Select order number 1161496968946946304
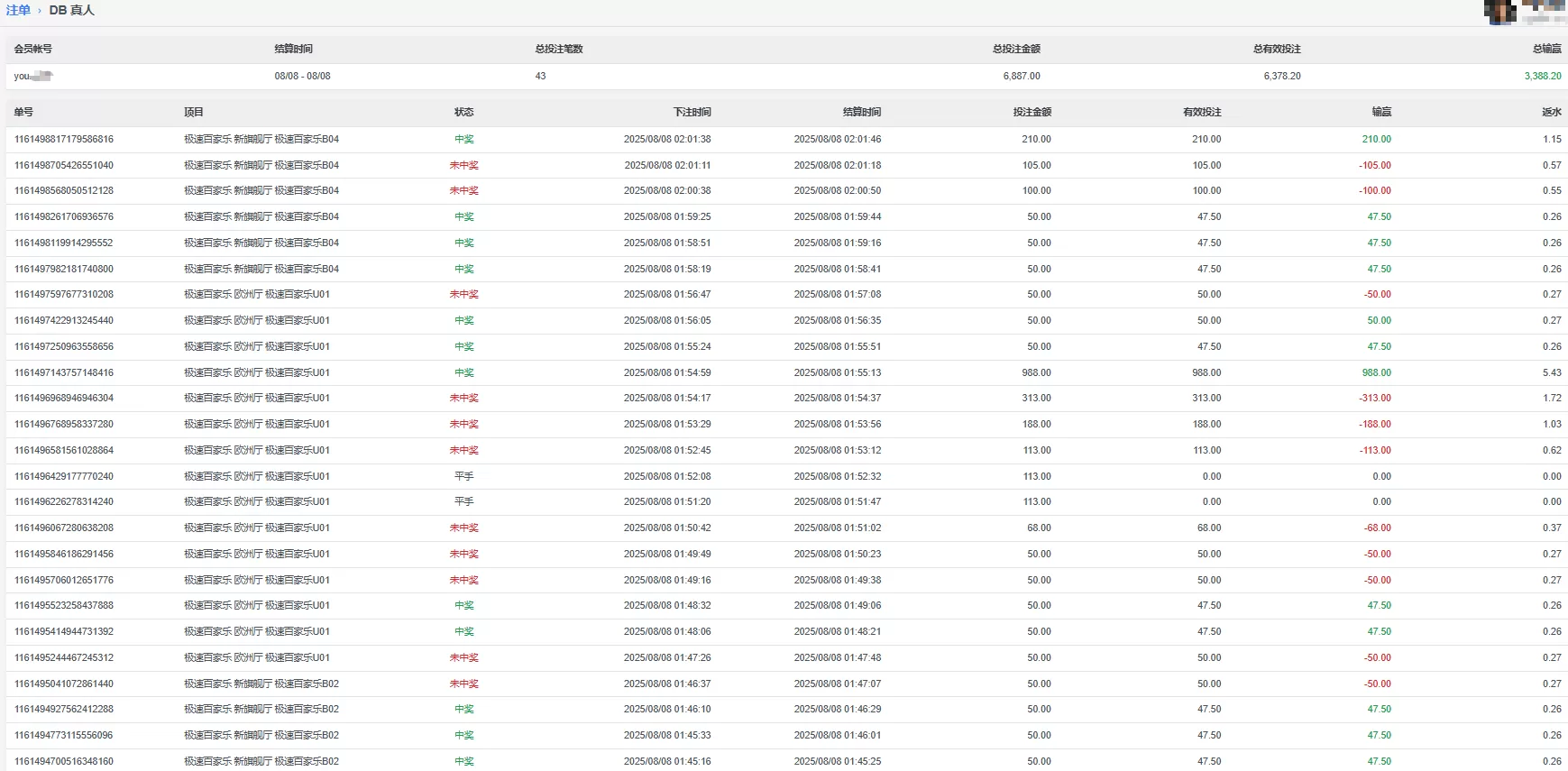This screenshot has height=771, width=1568. coord(64,398)
